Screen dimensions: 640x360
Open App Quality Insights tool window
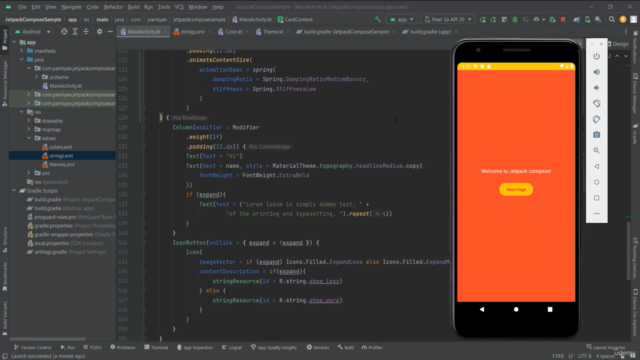coord(273,347)
